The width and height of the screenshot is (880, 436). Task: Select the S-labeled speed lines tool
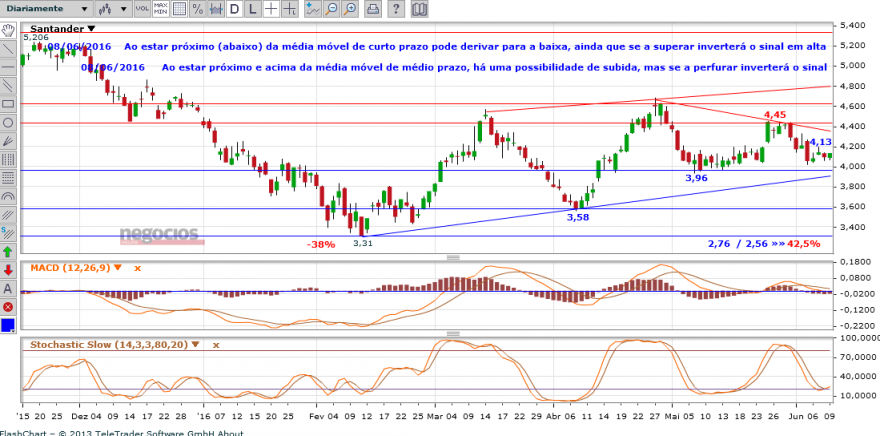coord(8,233)
